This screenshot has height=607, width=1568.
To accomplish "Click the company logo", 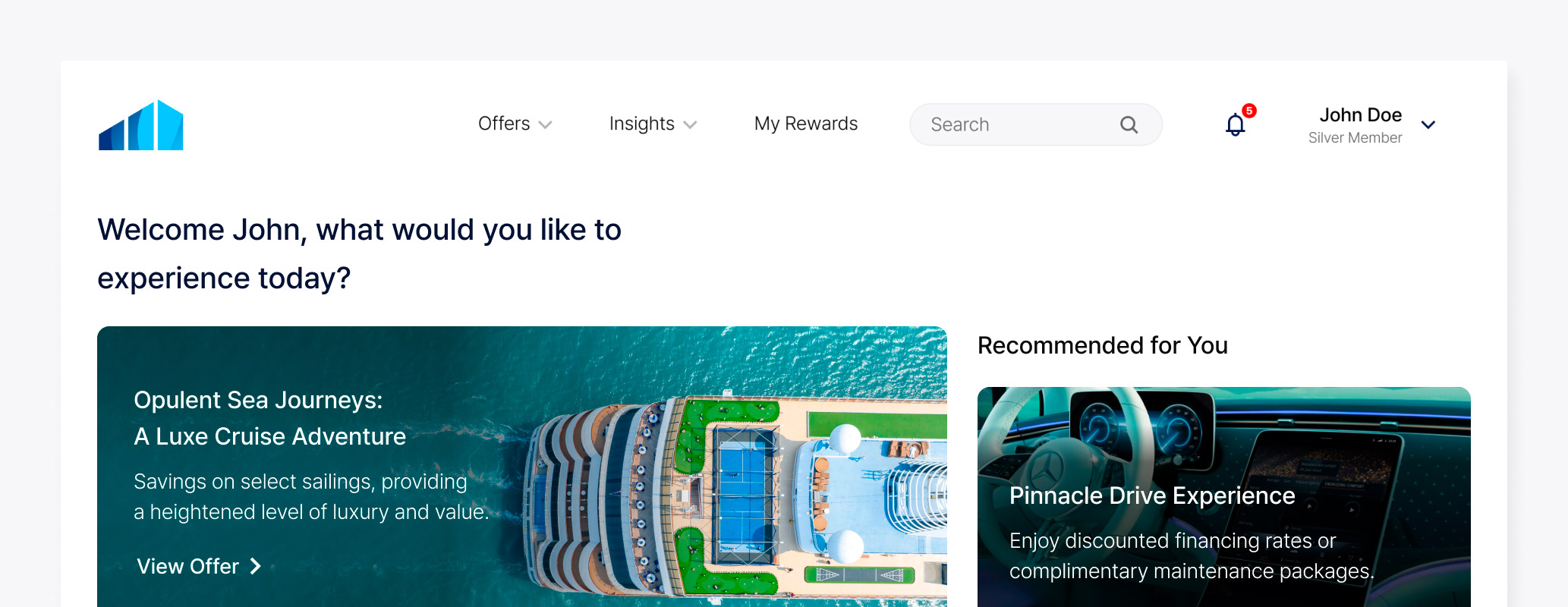I will tap(141, 124).
